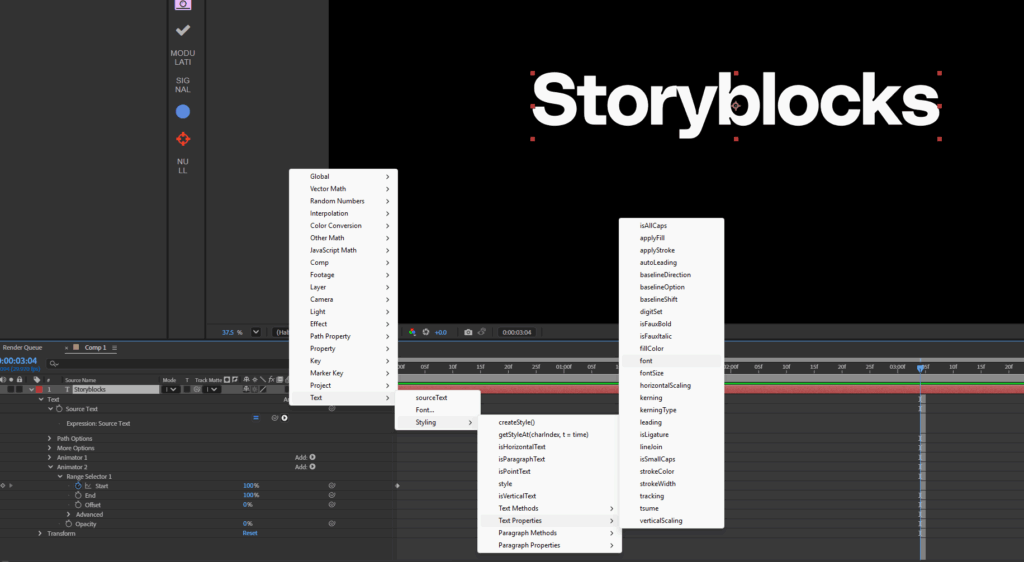Switch to the Render Queue tab
Screen dimensions: 1024x562
point(22,347)
